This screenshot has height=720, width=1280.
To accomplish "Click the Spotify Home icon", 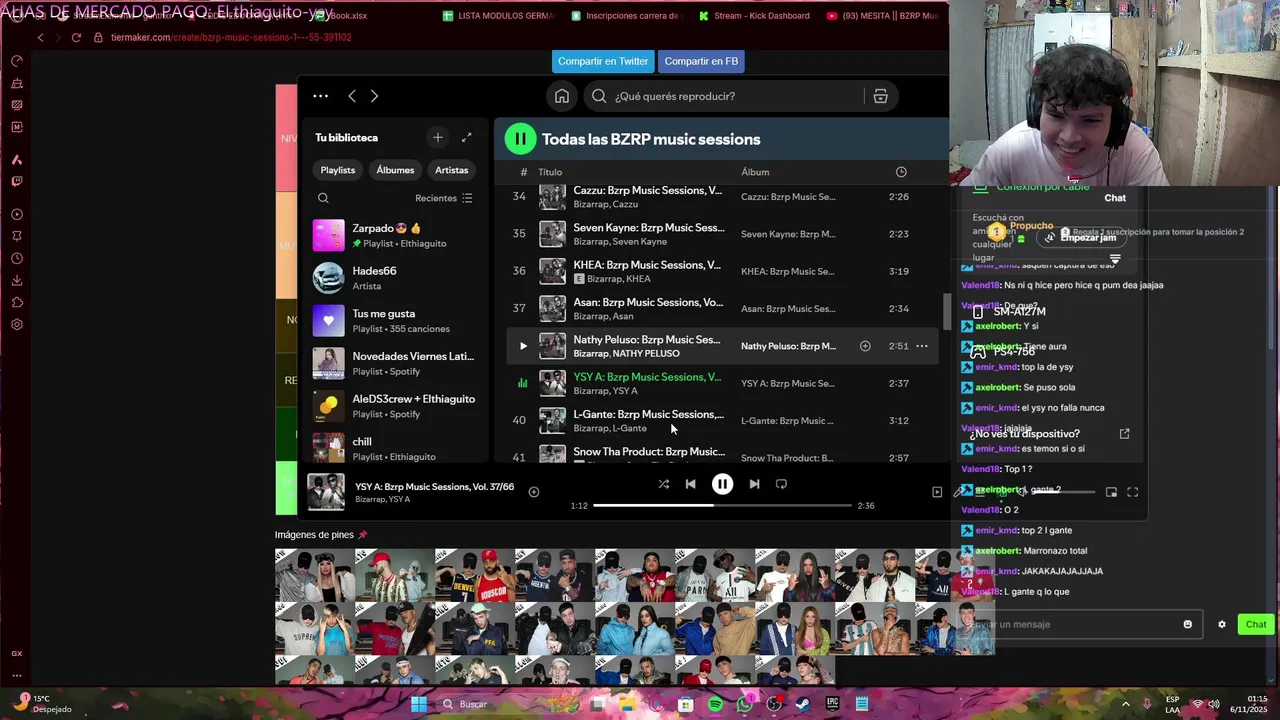I will tap(562, 96).
